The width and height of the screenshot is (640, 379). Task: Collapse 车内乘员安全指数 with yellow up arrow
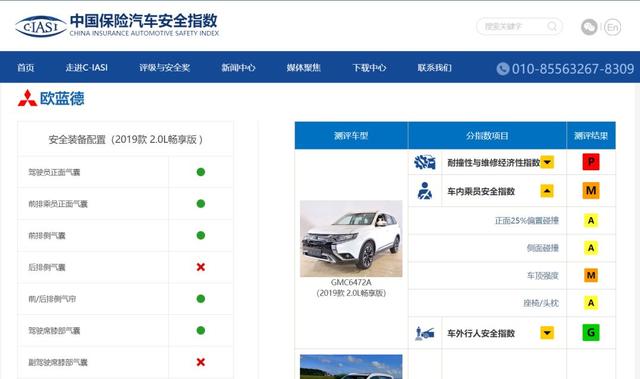[547, 191]
